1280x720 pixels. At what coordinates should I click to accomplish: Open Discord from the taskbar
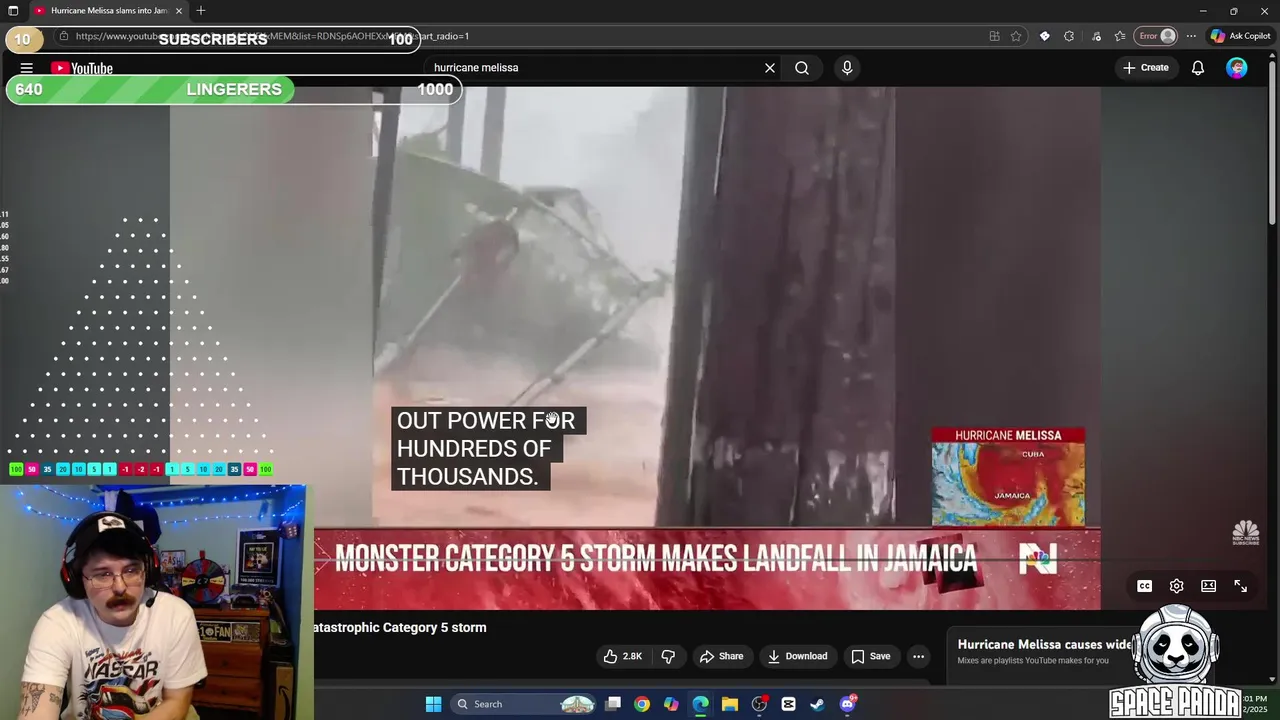pos(847,704)
